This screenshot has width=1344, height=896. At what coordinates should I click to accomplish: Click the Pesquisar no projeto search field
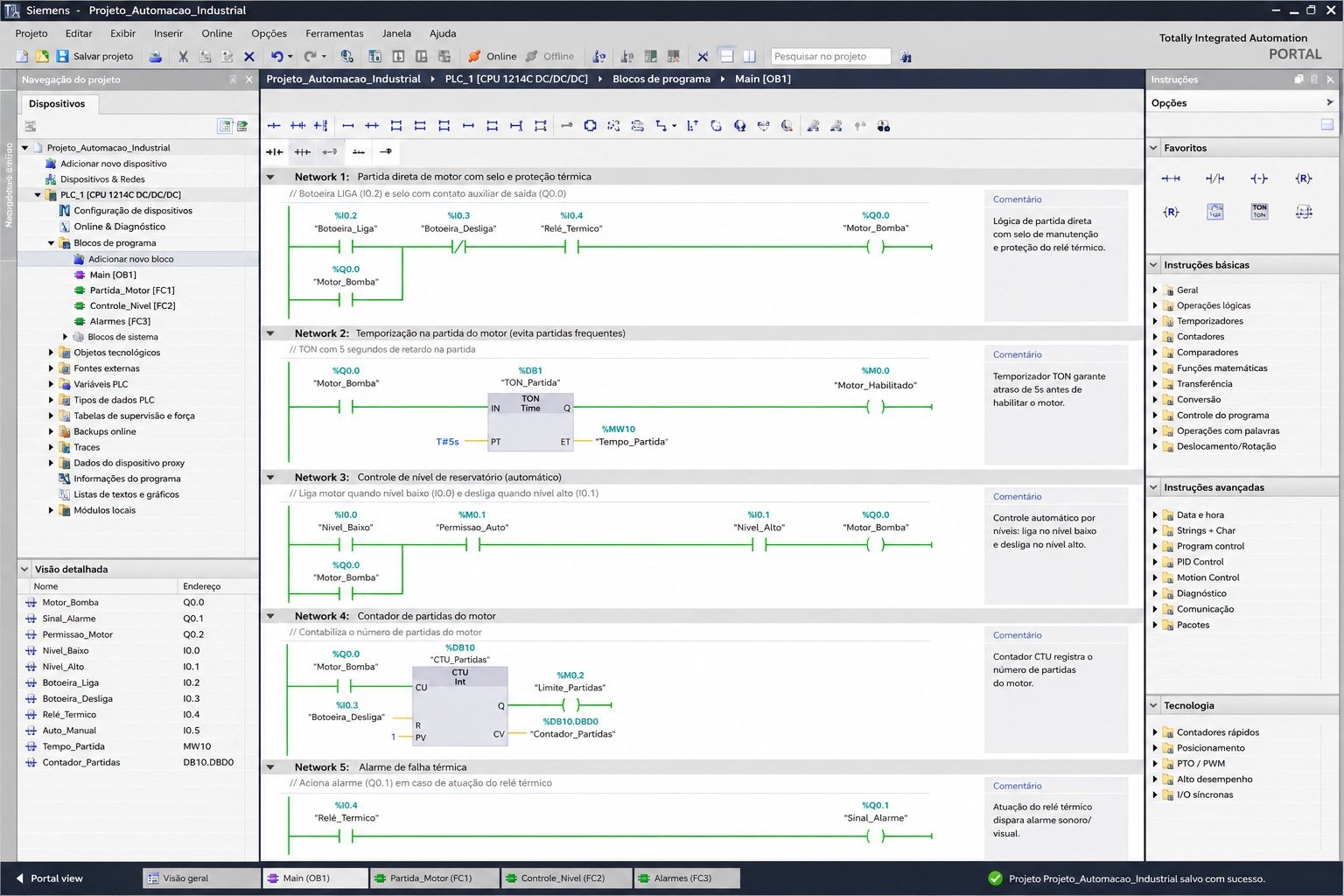tap(830, 56)
